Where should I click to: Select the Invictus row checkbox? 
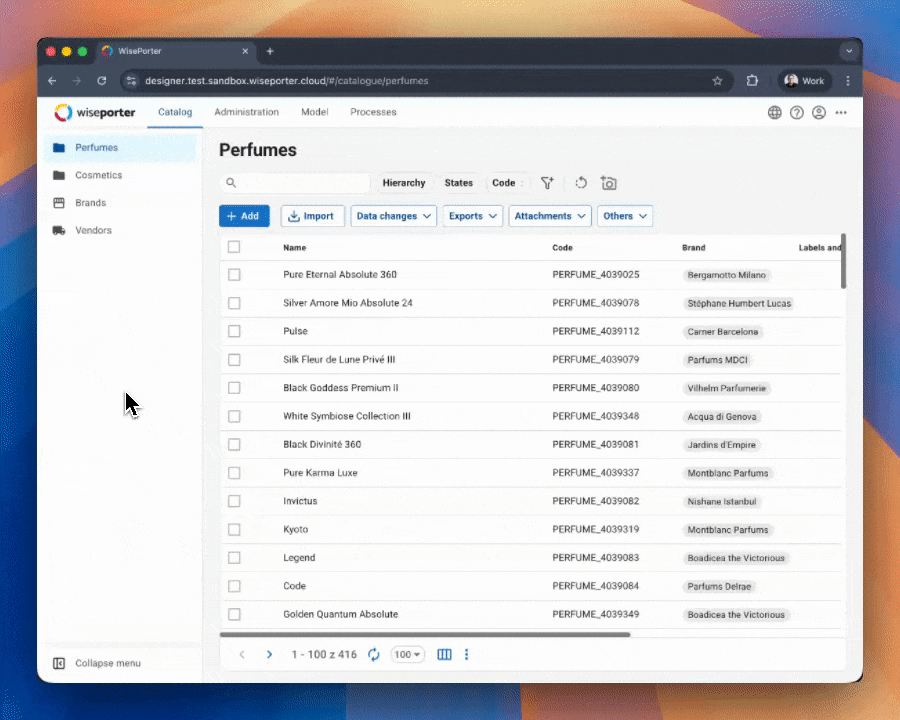coord(234,501)
